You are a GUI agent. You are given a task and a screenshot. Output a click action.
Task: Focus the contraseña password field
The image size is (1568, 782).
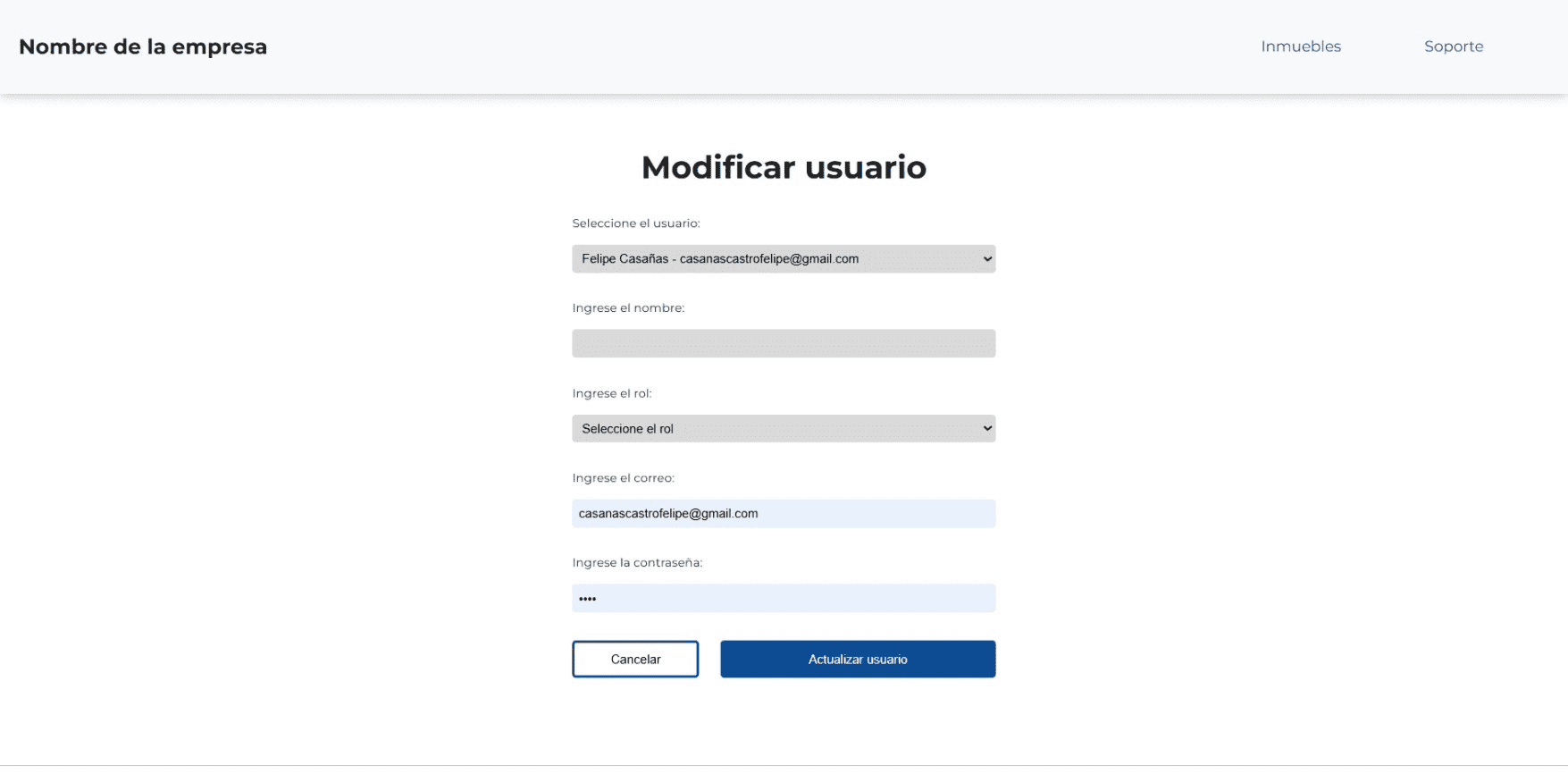click(x=784, y=599)
